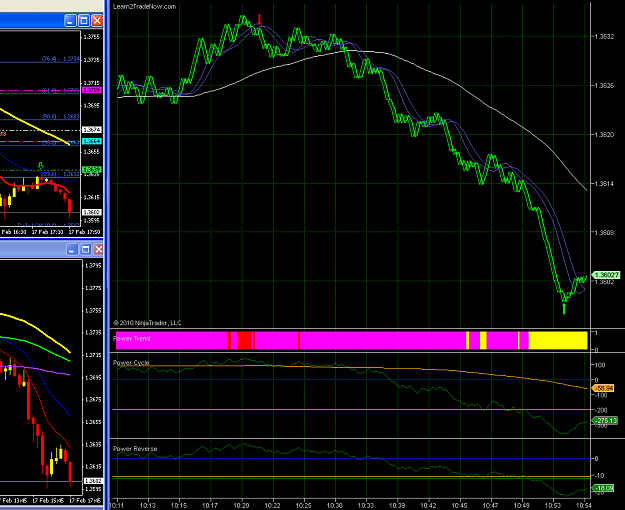Viewport: 625px width, 510px height.
Task: Click the 17 Feb 17:10 time label
Action: point(47,232)
